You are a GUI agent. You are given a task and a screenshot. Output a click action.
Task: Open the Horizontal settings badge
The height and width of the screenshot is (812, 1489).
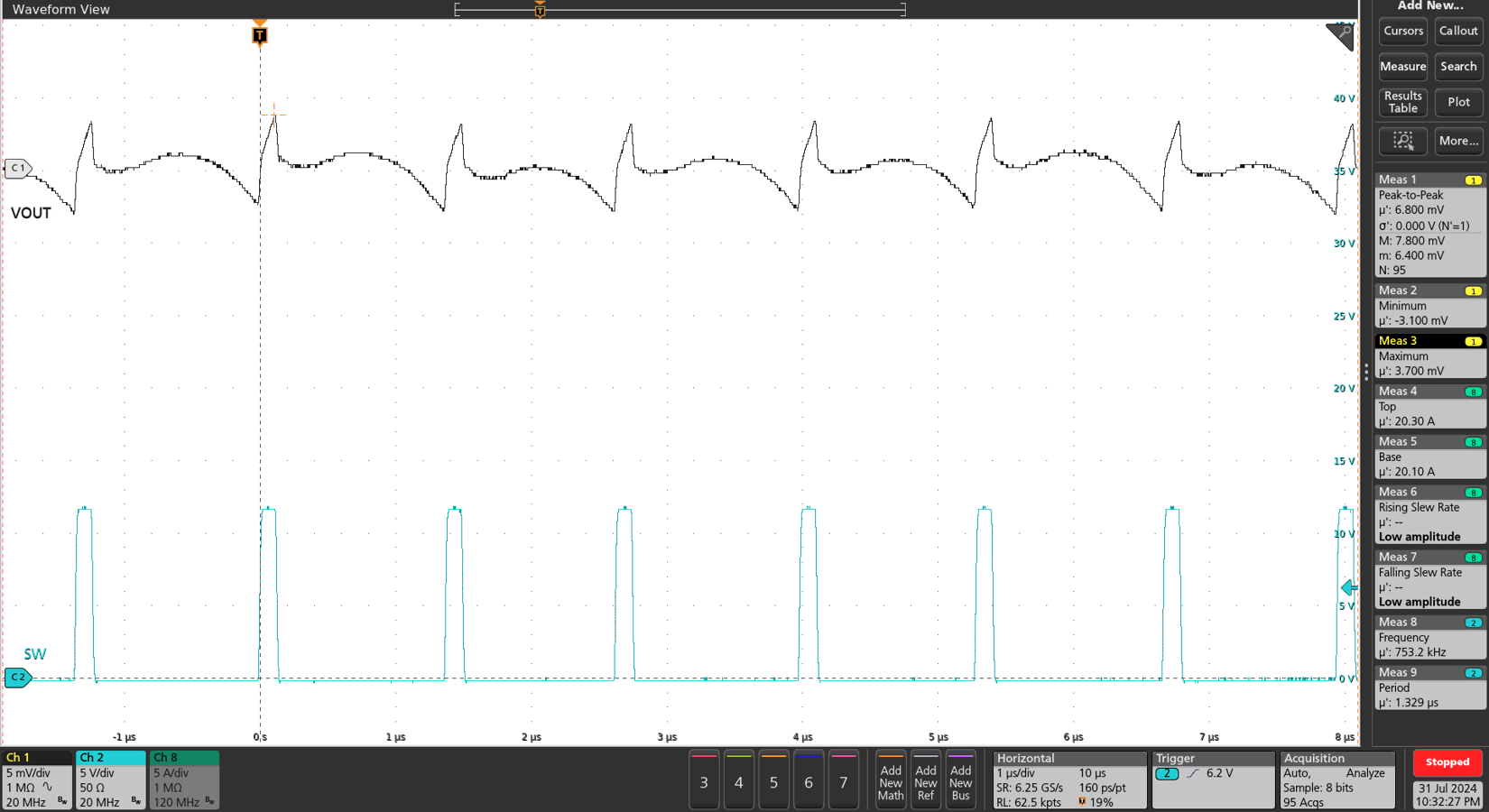click(1069, 780)
